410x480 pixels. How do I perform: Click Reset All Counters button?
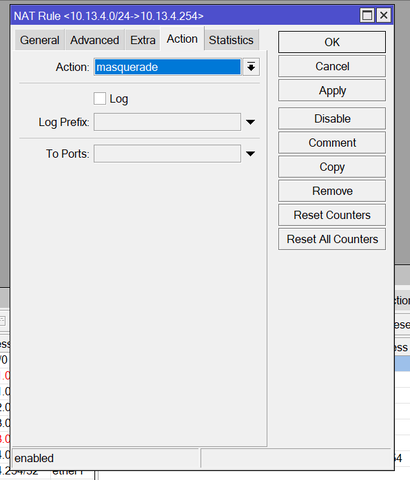tap(332, 239)
